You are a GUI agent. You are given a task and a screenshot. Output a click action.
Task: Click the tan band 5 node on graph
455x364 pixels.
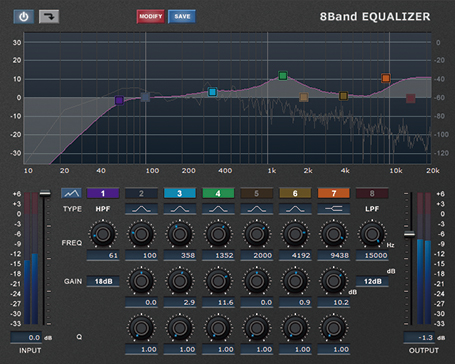[304, 97]
